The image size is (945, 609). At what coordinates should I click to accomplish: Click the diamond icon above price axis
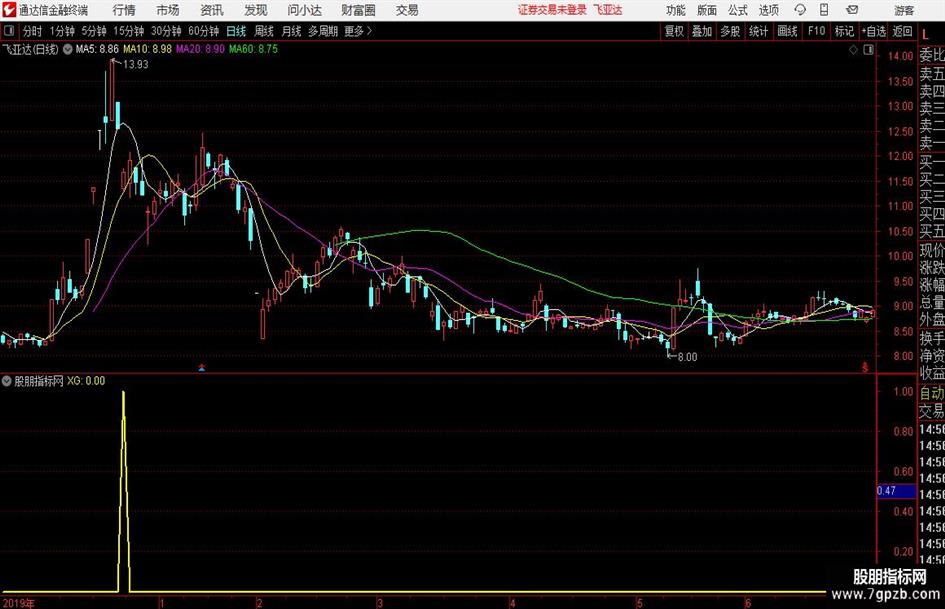[x=853, y=50]
